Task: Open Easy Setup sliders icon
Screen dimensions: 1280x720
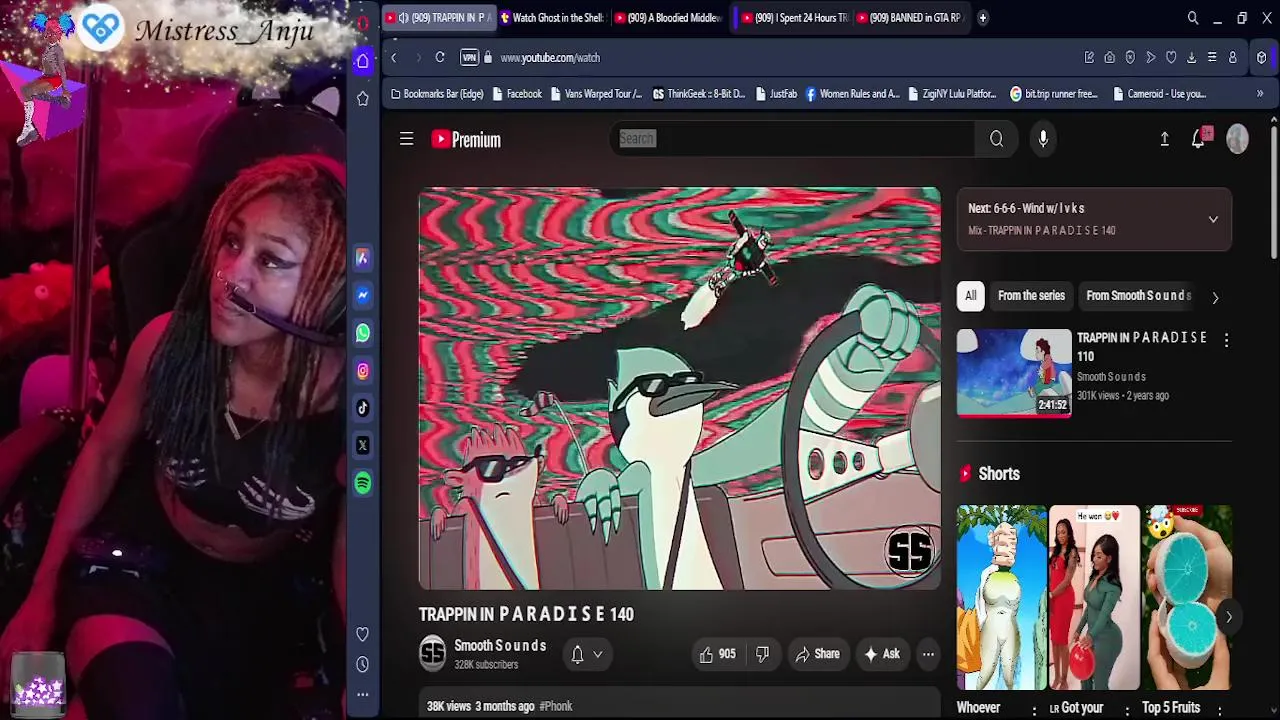Action: coord(1212,57)
